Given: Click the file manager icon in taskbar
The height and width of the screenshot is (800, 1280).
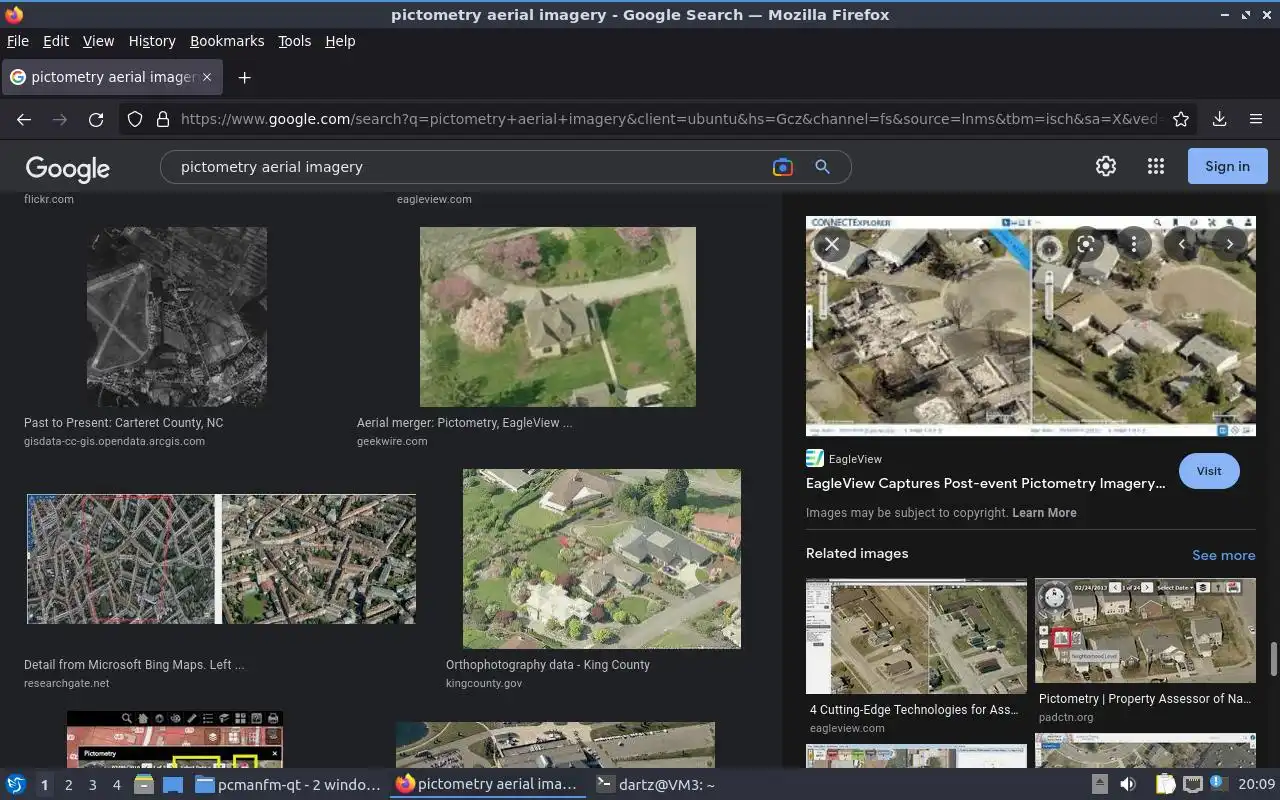Looking at the screenshot, I should (x=144, y=785).
